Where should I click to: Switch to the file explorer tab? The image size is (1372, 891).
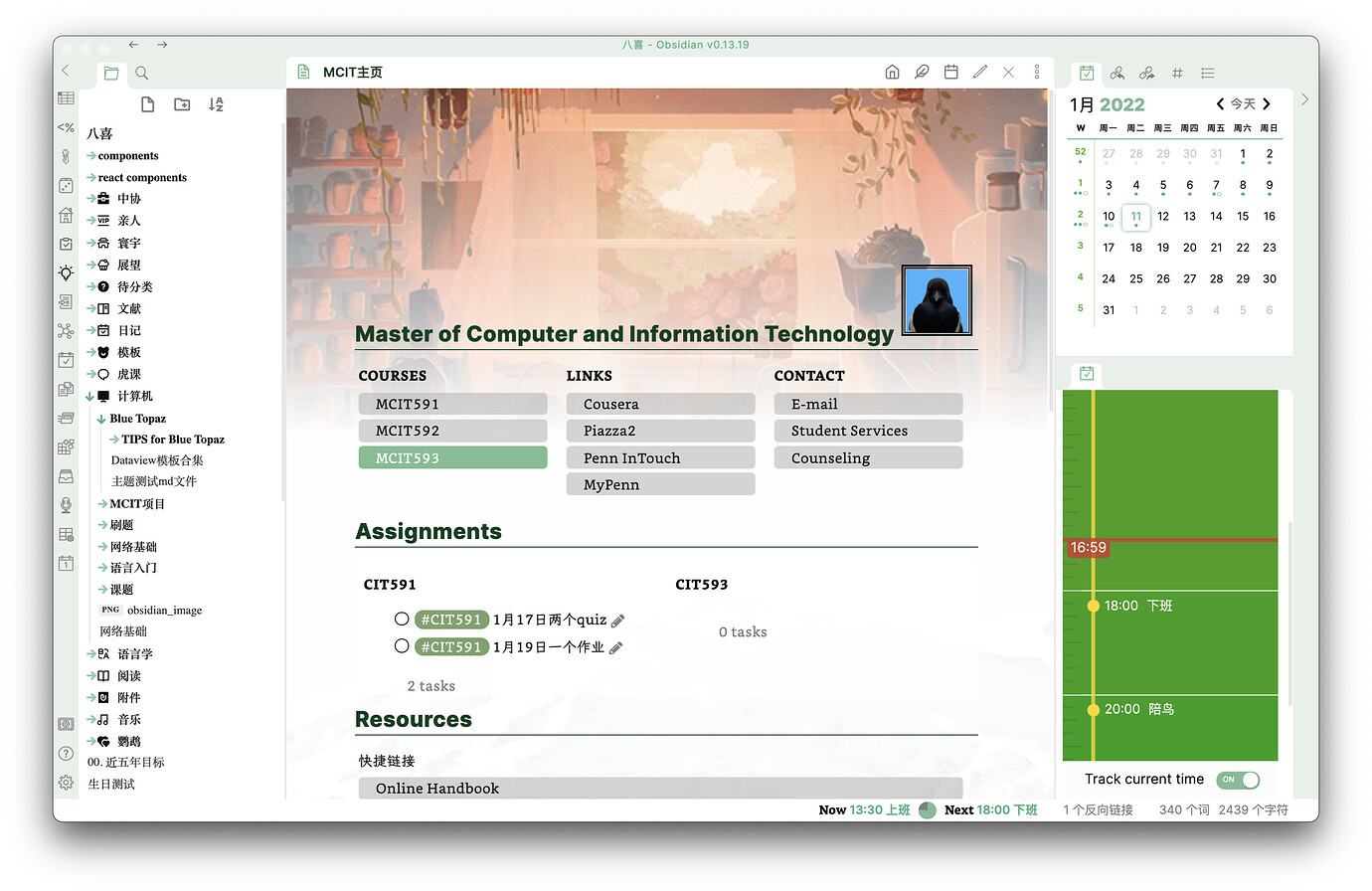(111, 73)
